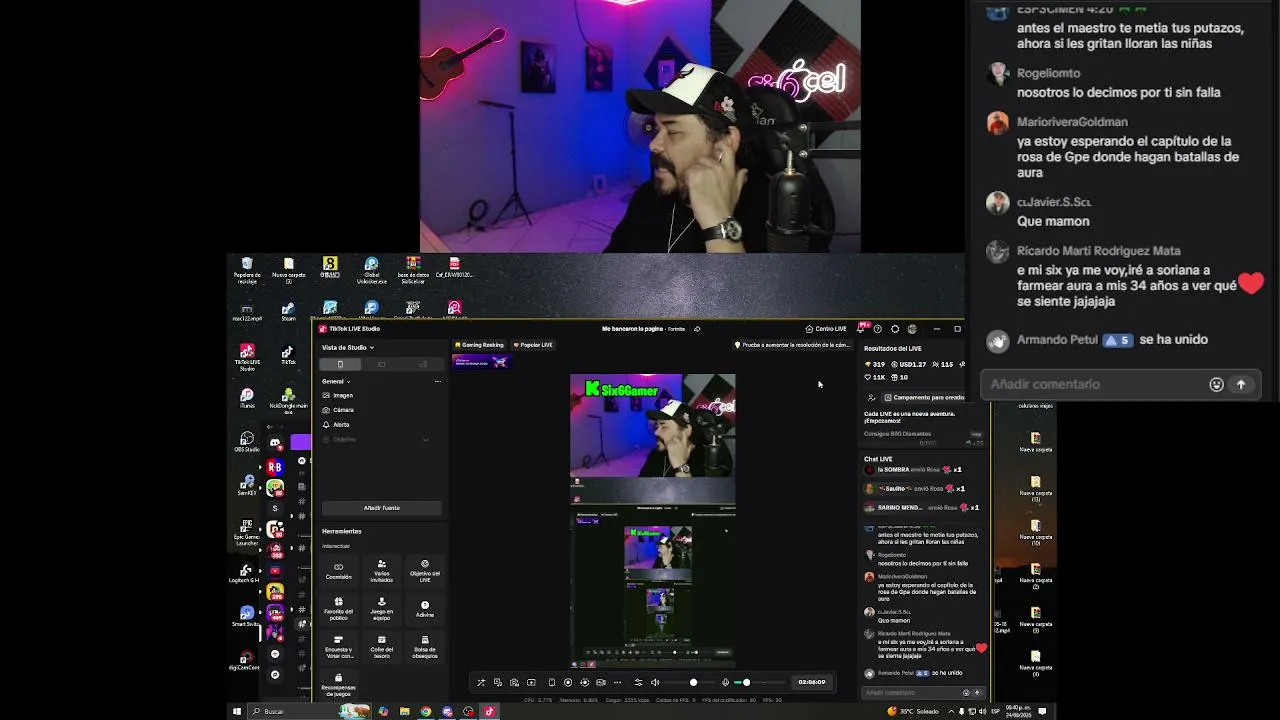Open Chrome from the taskbar
Image resolution: width=1280 pixels, height=720 pixels.
tap(426, 712)
